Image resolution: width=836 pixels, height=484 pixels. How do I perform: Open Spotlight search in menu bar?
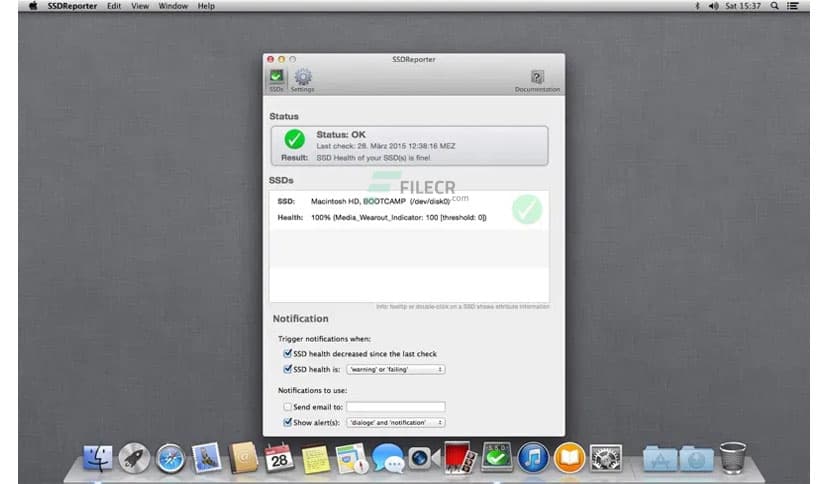[x=774, y=6]
